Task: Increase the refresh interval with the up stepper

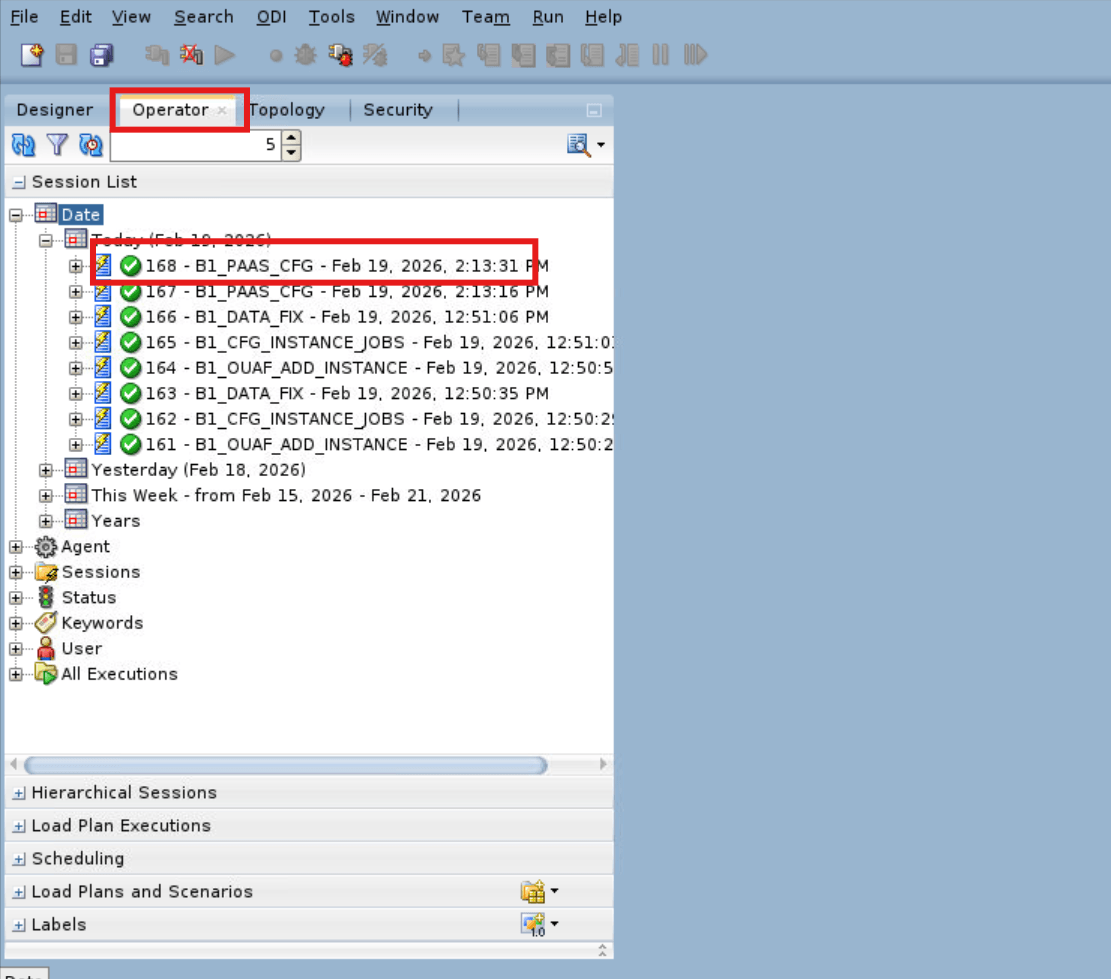Action: point(290,139)
